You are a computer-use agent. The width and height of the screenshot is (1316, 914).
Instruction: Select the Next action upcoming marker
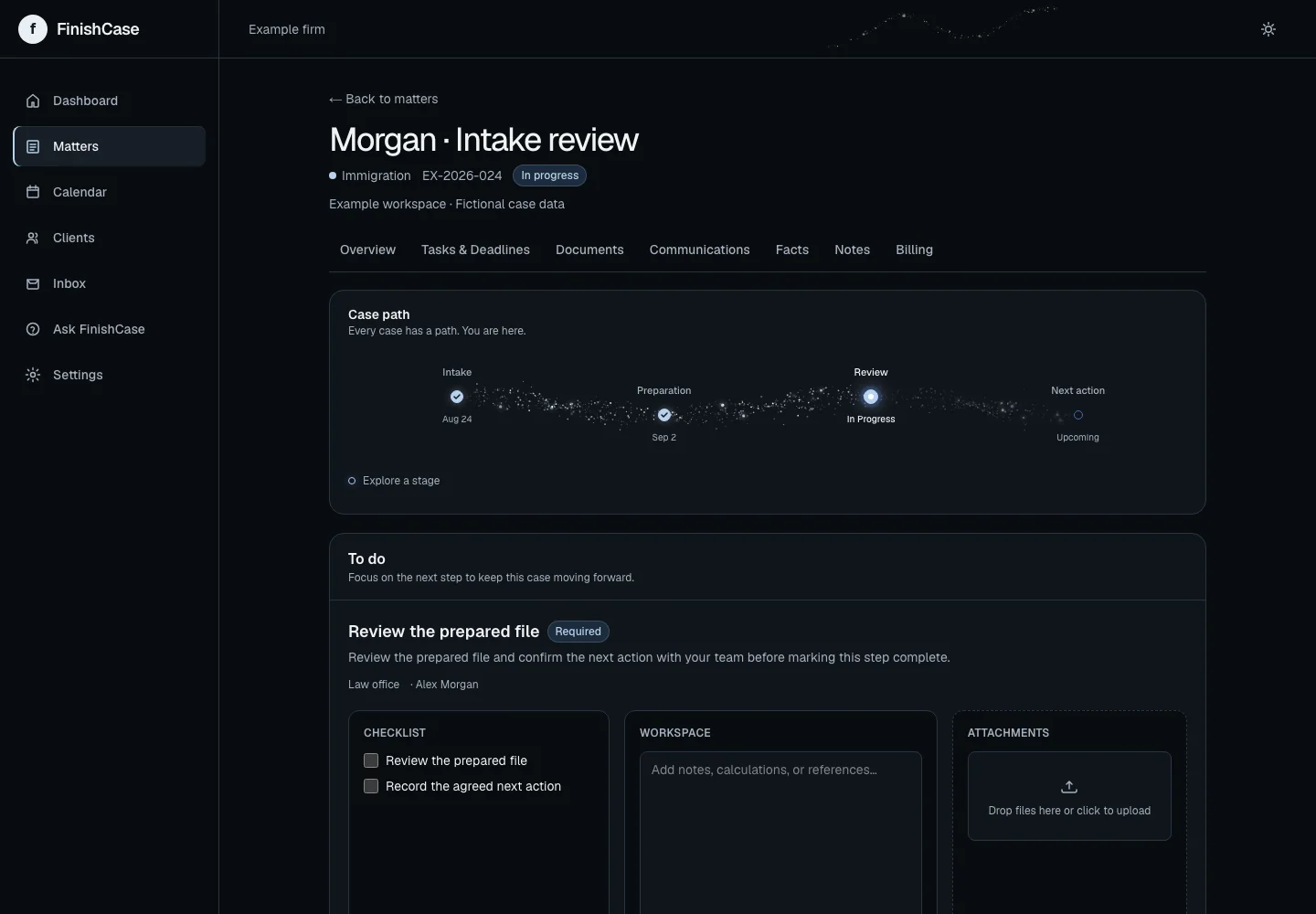(x=1078, y=415)
